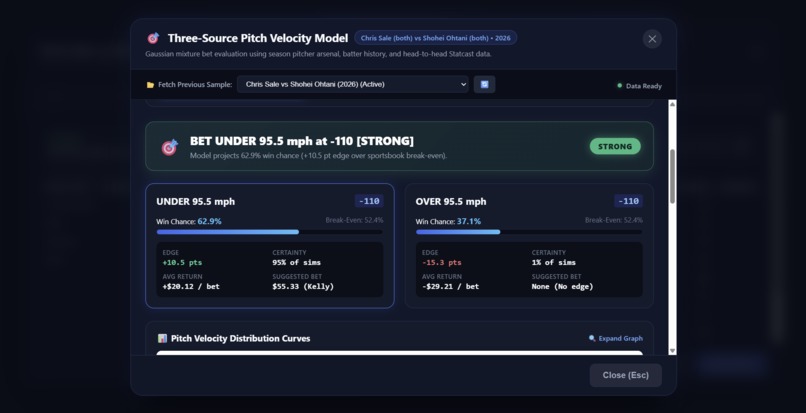The width and height of the screenshot is (806, 413).
Task: Click Break-Even 52.4% on OVER card
Action: pyautogui.click(x=614, y=220)
